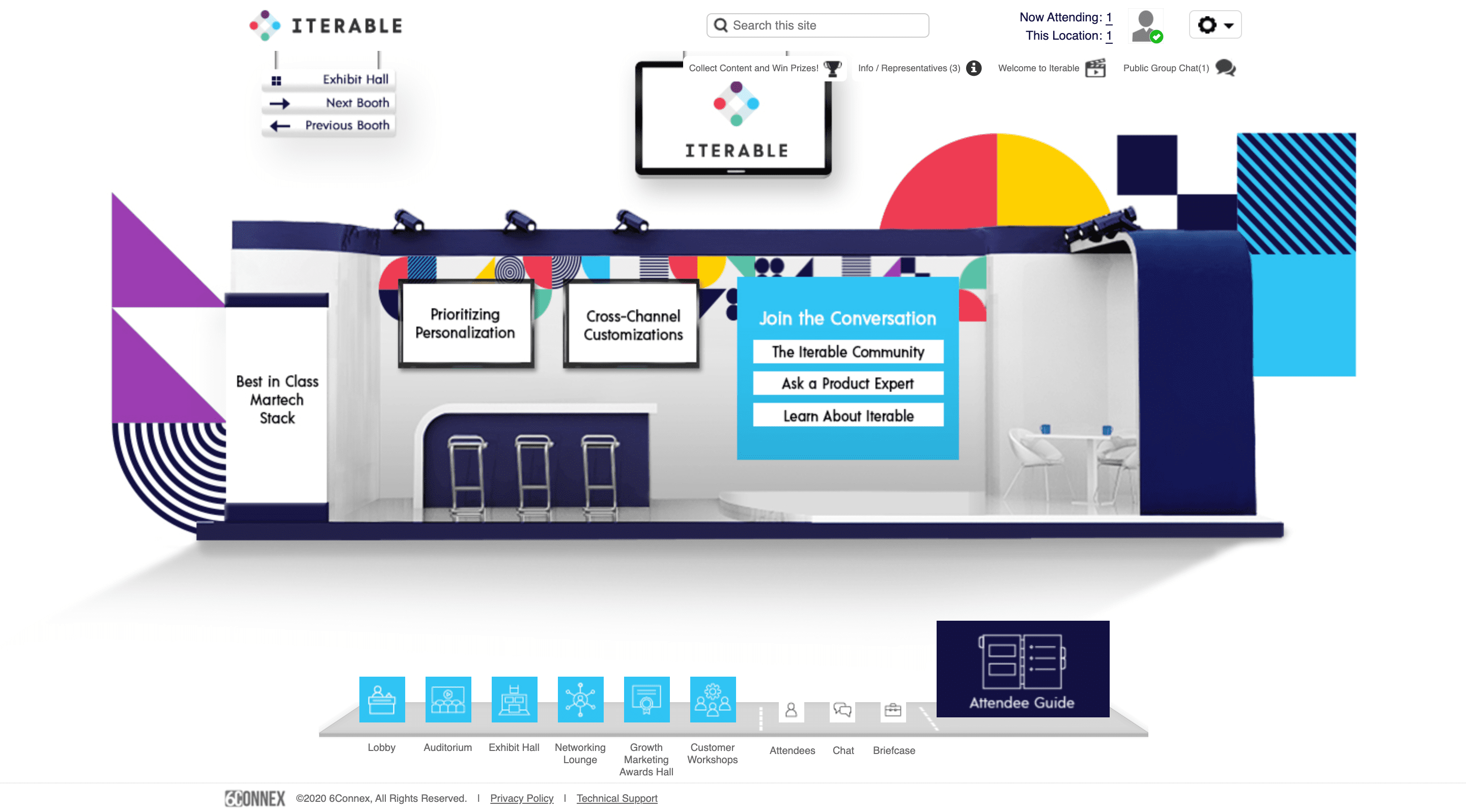
Task: Click the user profile avatar icon
Action: [1146, 26]
